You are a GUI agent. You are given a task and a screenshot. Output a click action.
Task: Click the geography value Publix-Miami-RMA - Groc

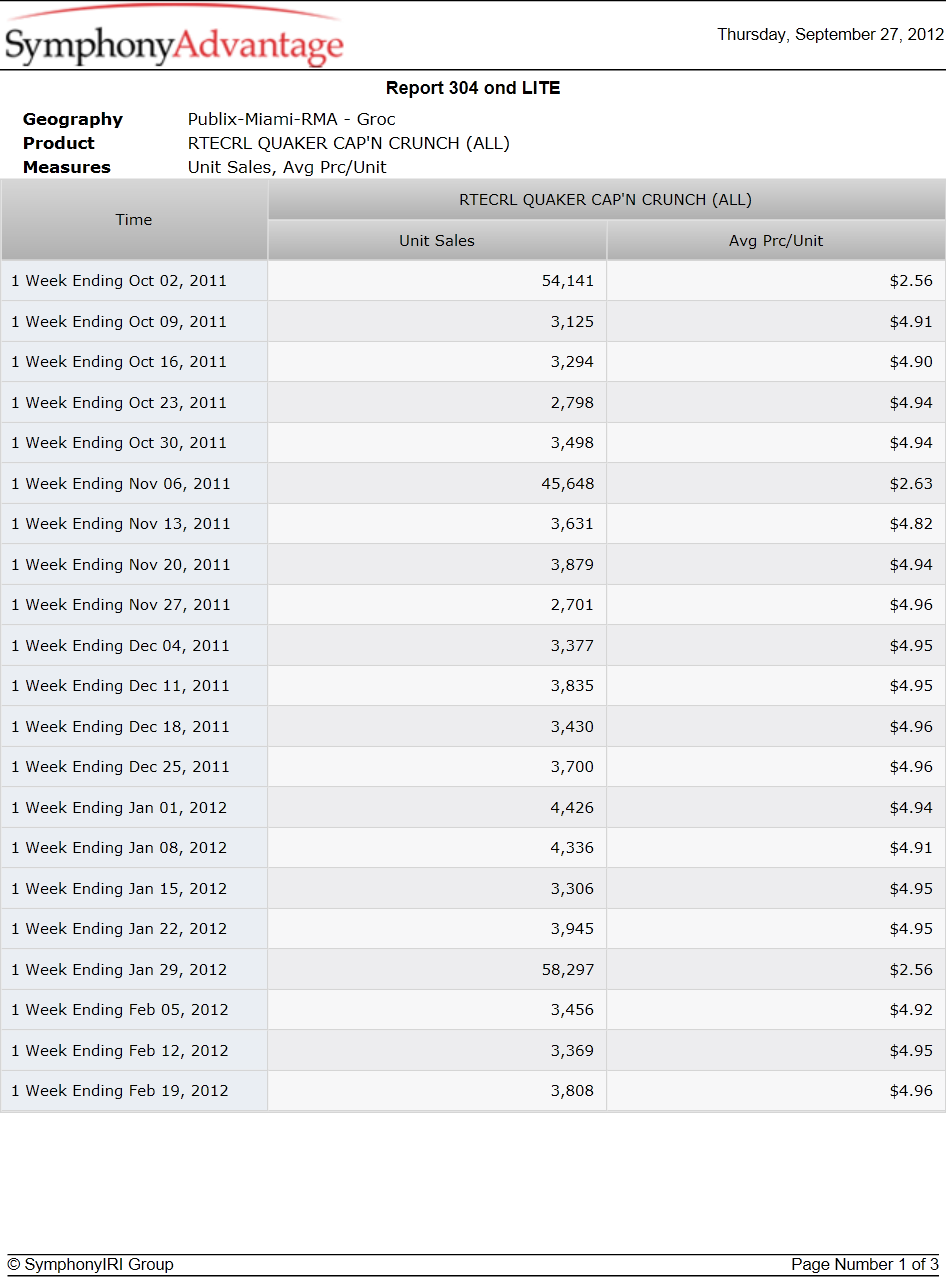tap(292, 120)
